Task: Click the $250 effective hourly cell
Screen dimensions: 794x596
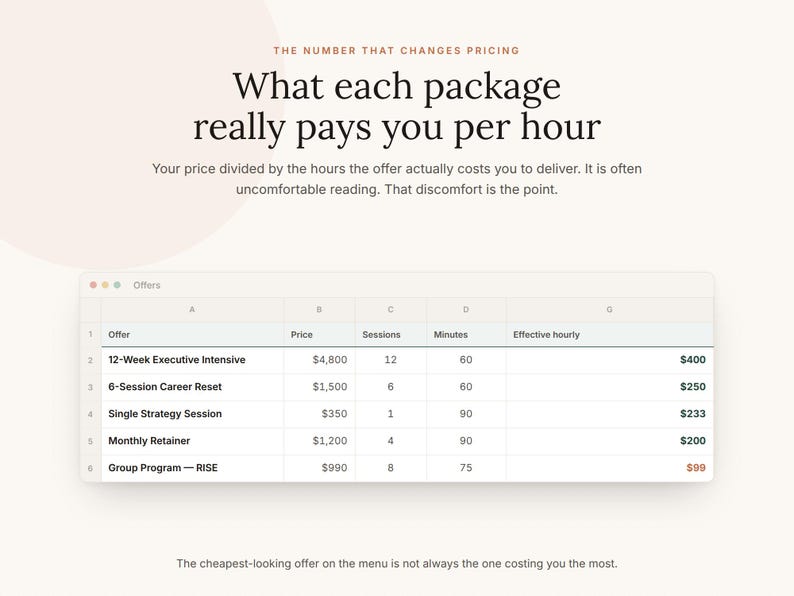Action: tap(610, 387)
